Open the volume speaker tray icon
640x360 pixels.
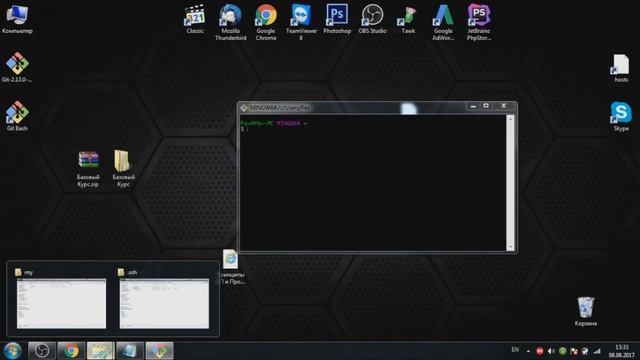click(x=551, y=351)
